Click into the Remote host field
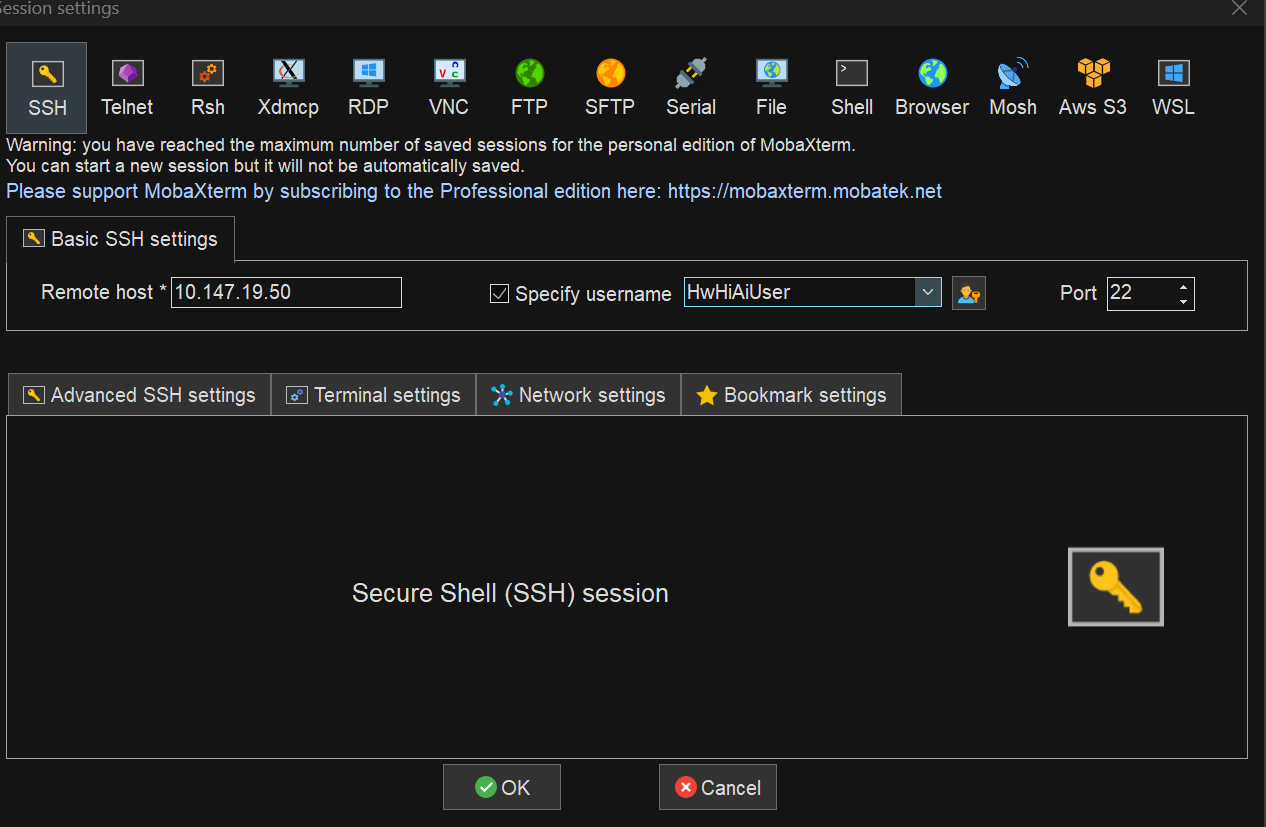This screenshot has width=1266, height=827. [286, 293]
